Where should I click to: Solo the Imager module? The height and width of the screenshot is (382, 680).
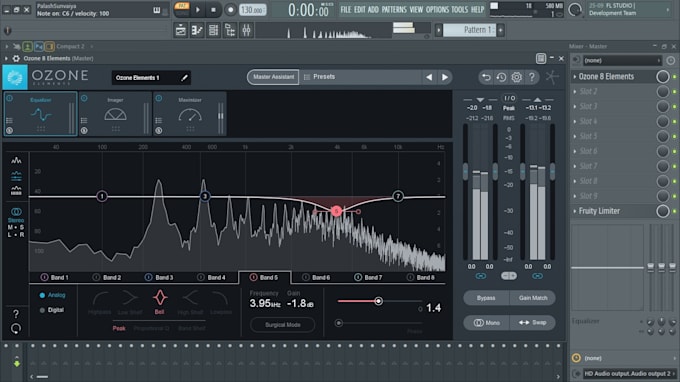pos(84,130)
